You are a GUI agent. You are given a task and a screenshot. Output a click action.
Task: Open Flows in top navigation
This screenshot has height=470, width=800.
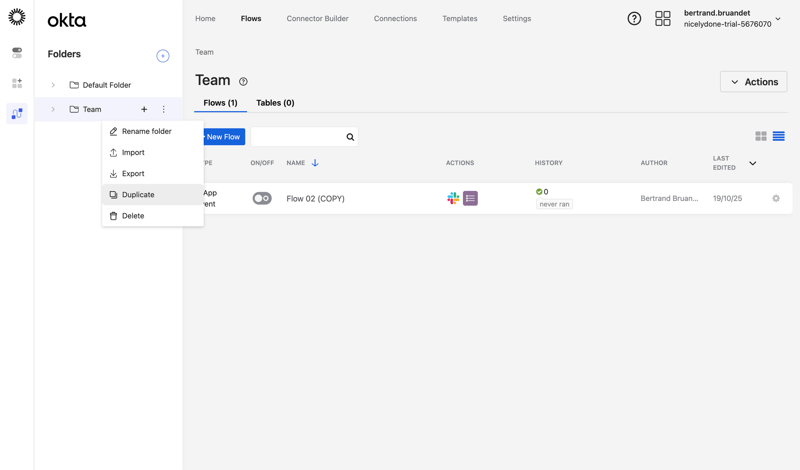(x=251, y=18)
